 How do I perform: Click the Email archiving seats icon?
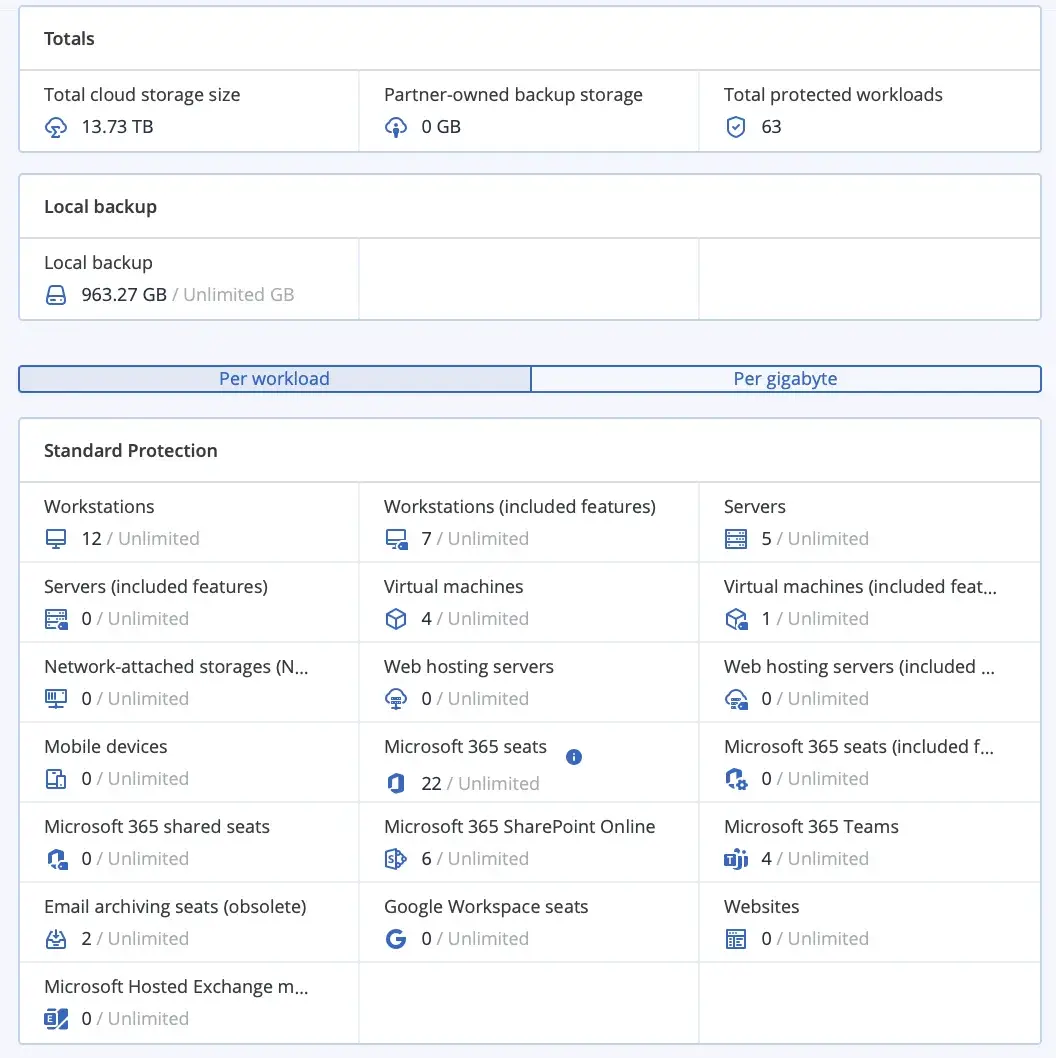point(56,940)
